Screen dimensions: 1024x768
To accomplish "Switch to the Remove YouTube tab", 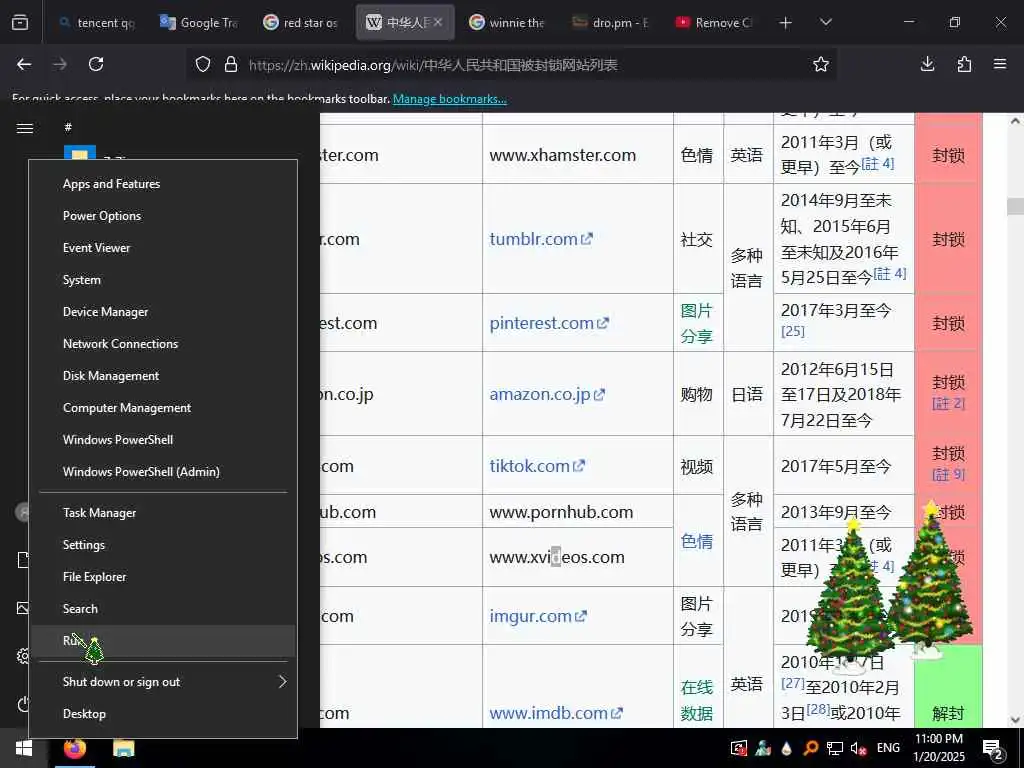I will (x=714, y=23).
